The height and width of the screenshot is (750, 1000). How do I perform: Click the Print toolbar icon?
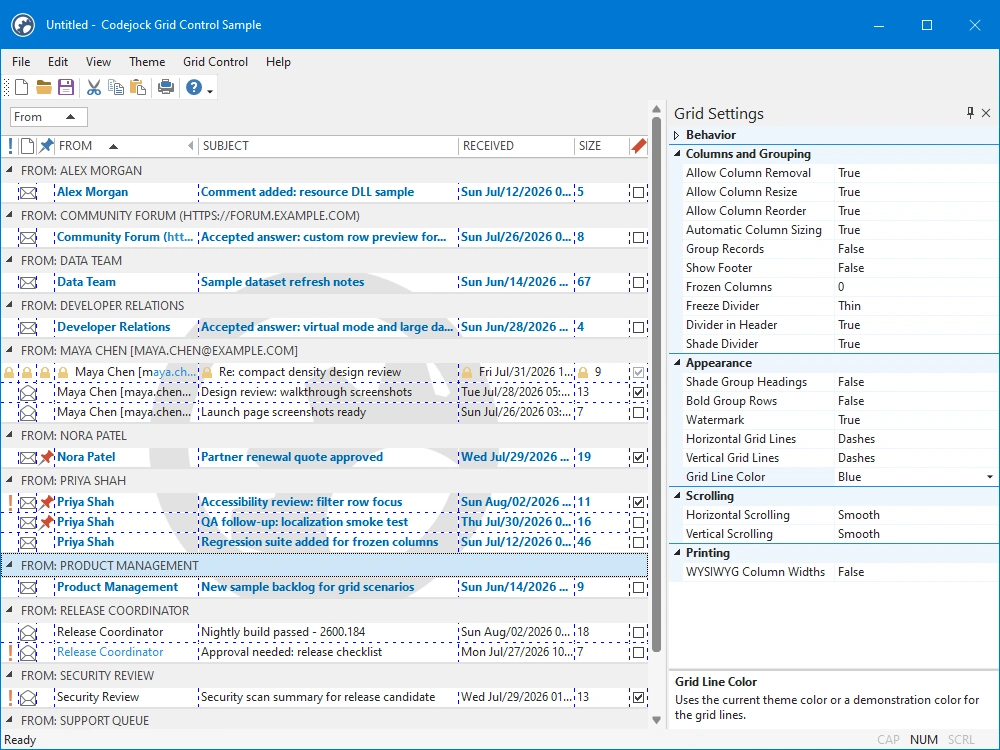[x=166, y=87]
